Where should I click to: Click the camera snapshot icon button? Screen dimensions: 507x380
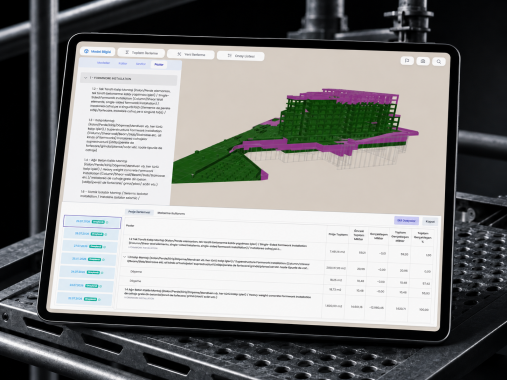pos(423,61)
